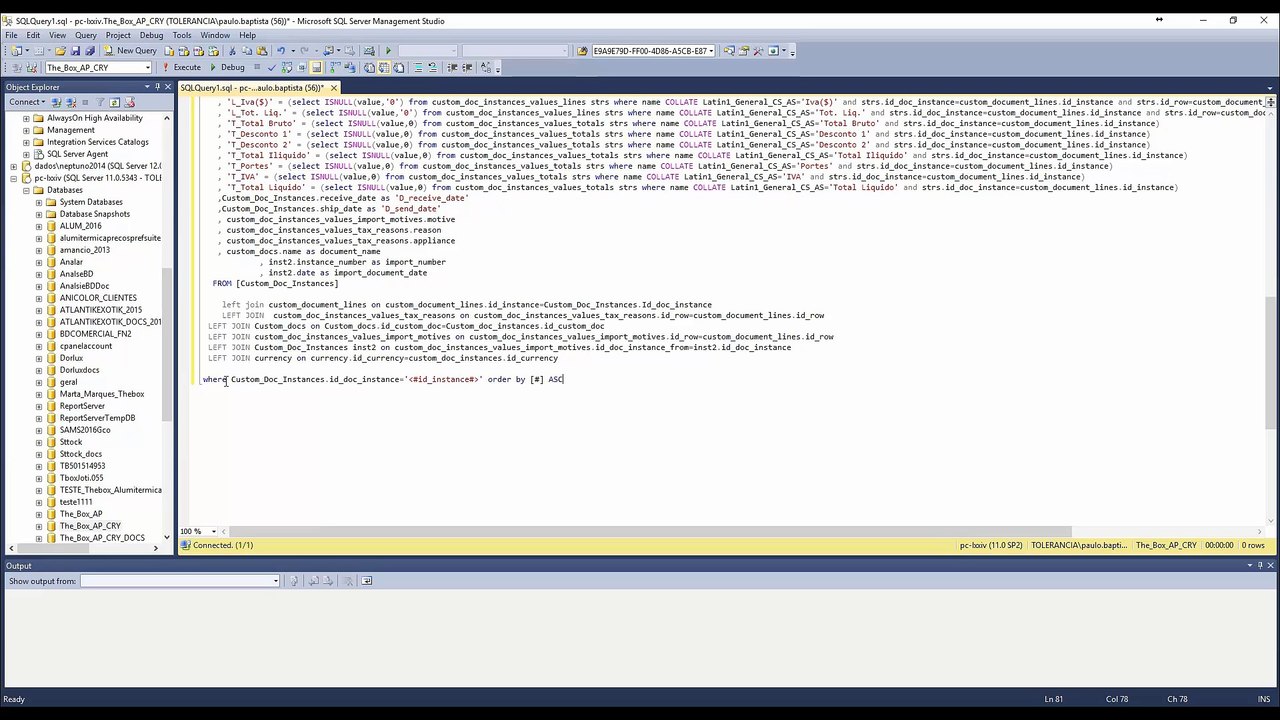This screenshot has height=720, width=1280.
Task: Close the SQLQuery1.sql tab
Action: [334, 88]
